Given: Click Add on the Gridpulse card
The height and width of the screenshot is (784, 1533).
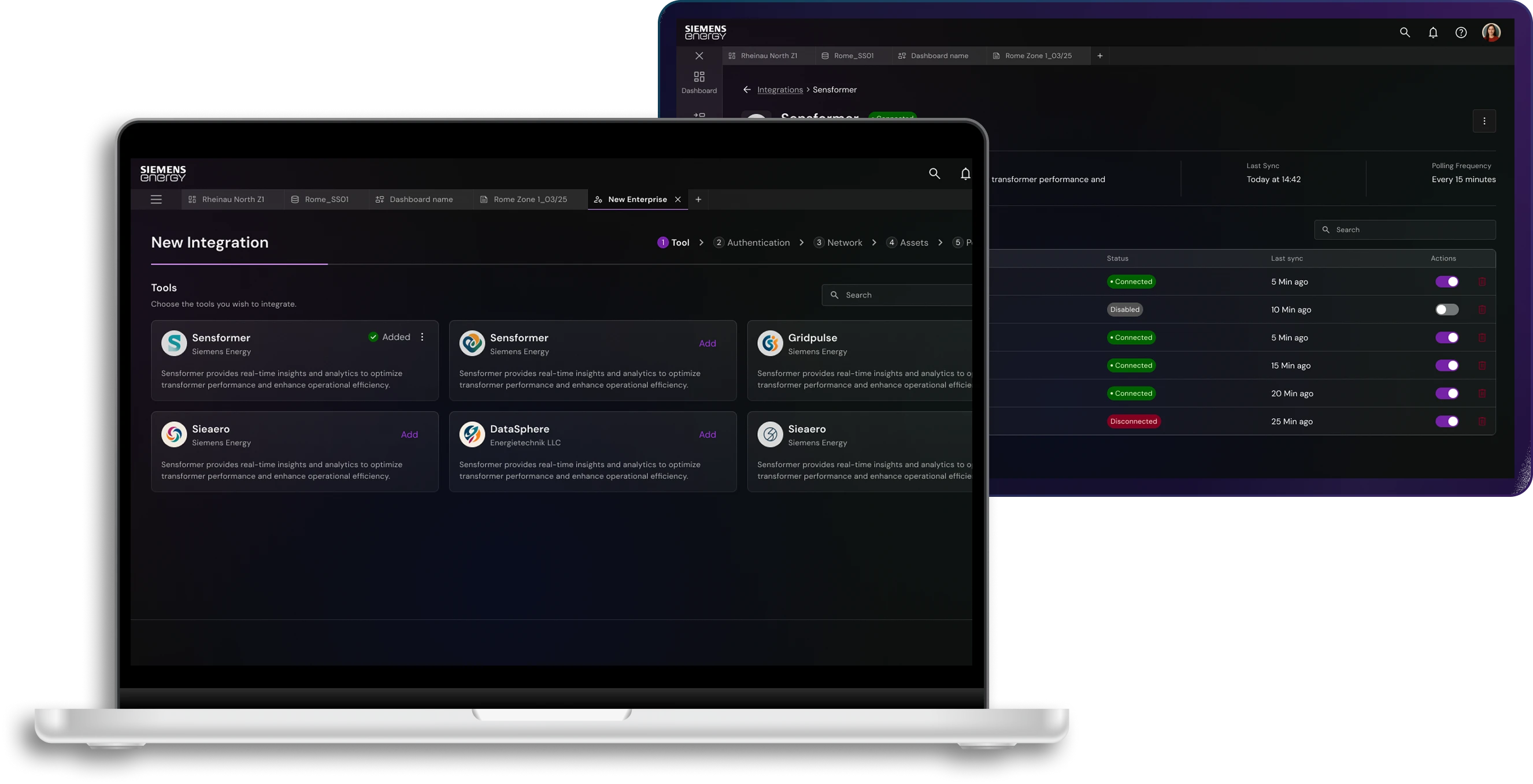Looking at the screenshot, I should click(964, 344).
